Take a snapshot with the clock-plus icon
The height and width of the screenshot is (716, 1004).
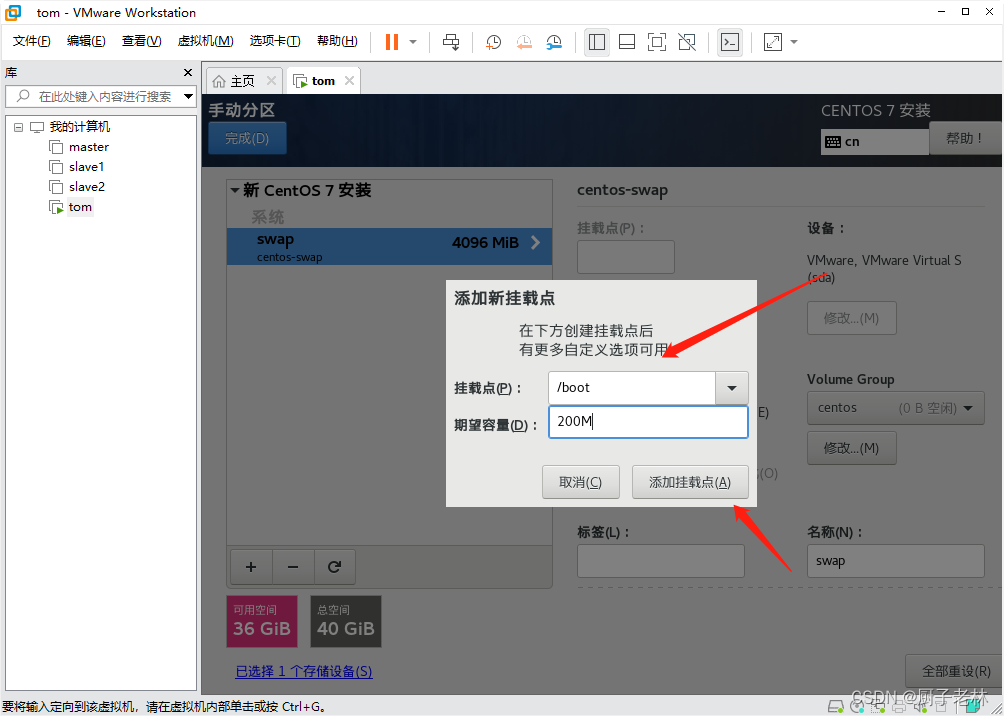(x=493, y=42)
